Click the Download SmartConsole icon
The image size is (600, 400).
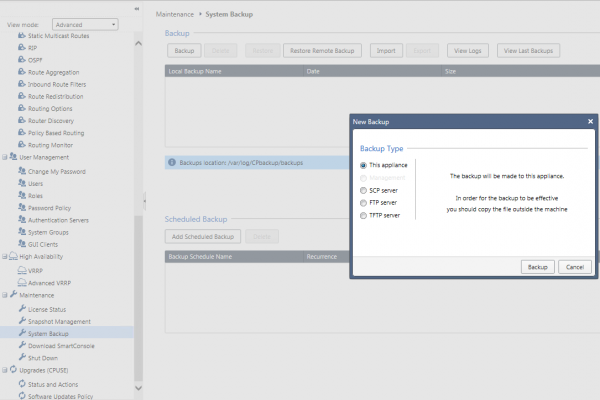tap(21, 345)
